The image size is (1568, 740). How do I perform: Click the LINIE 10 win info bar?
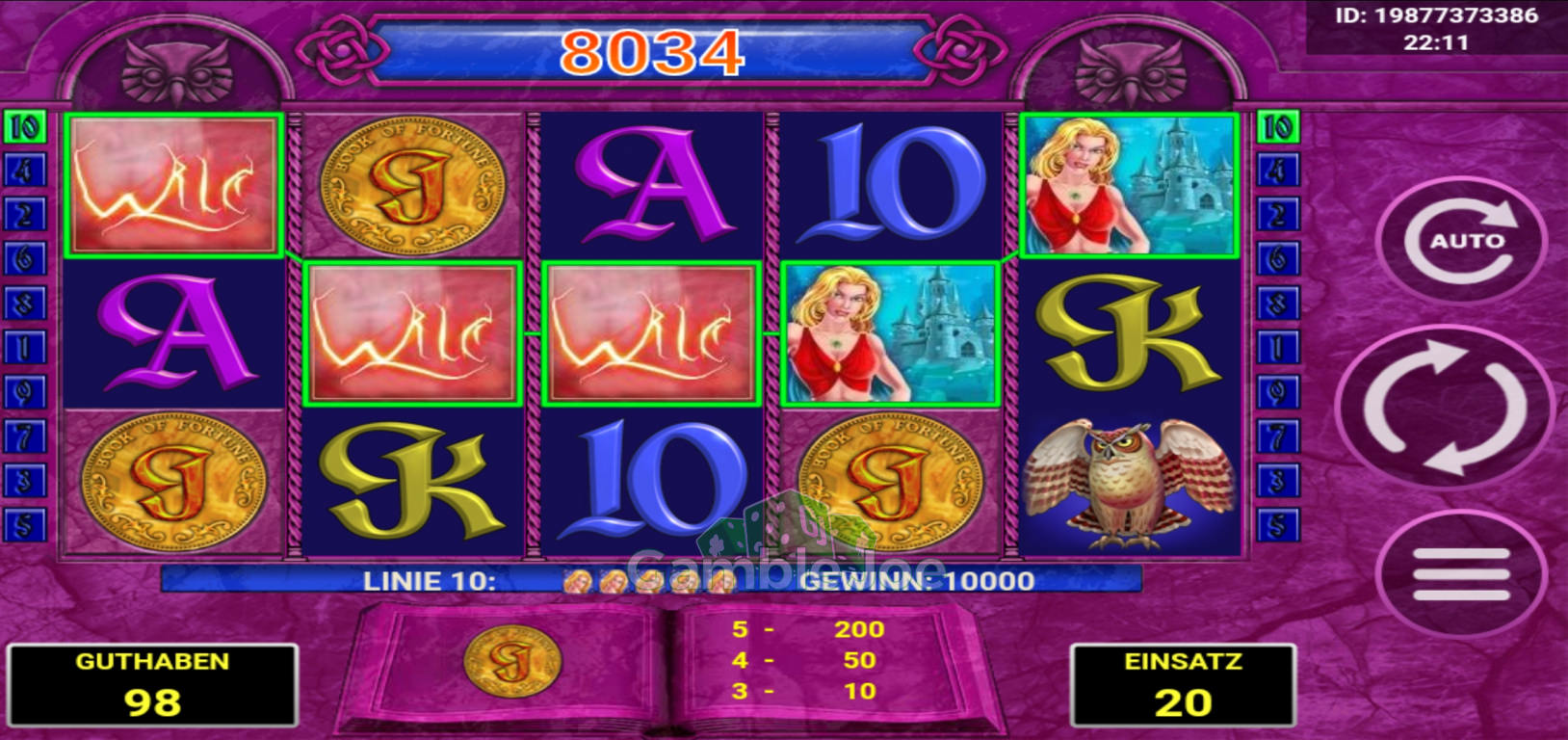651,580
